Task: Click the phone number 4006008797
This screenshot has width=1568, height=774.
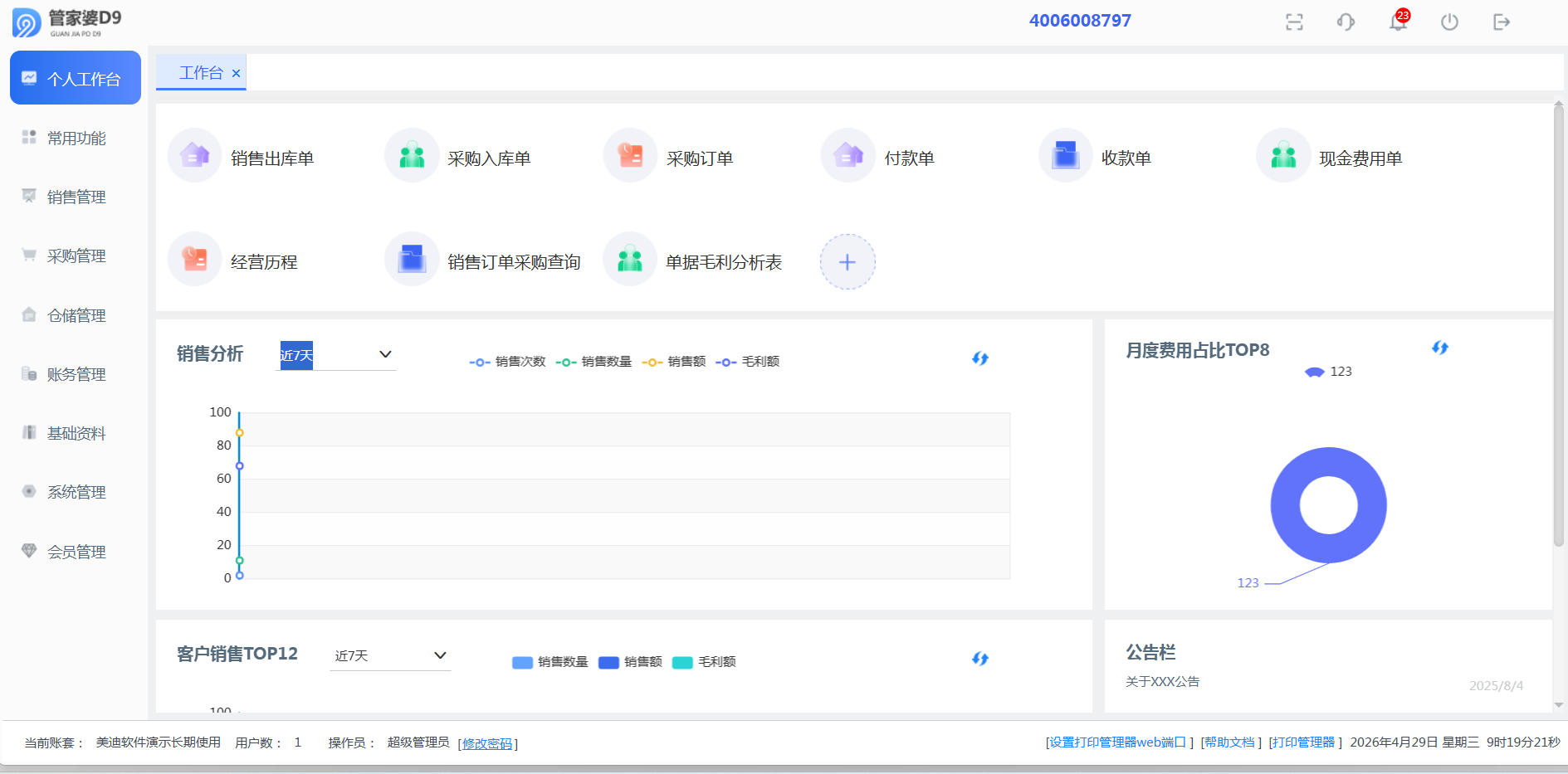Action: coord(1080,21)
